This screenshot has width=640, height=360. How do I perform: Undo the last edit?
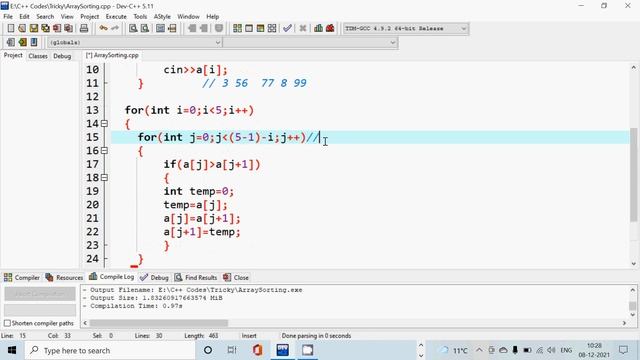coord(103,28)
